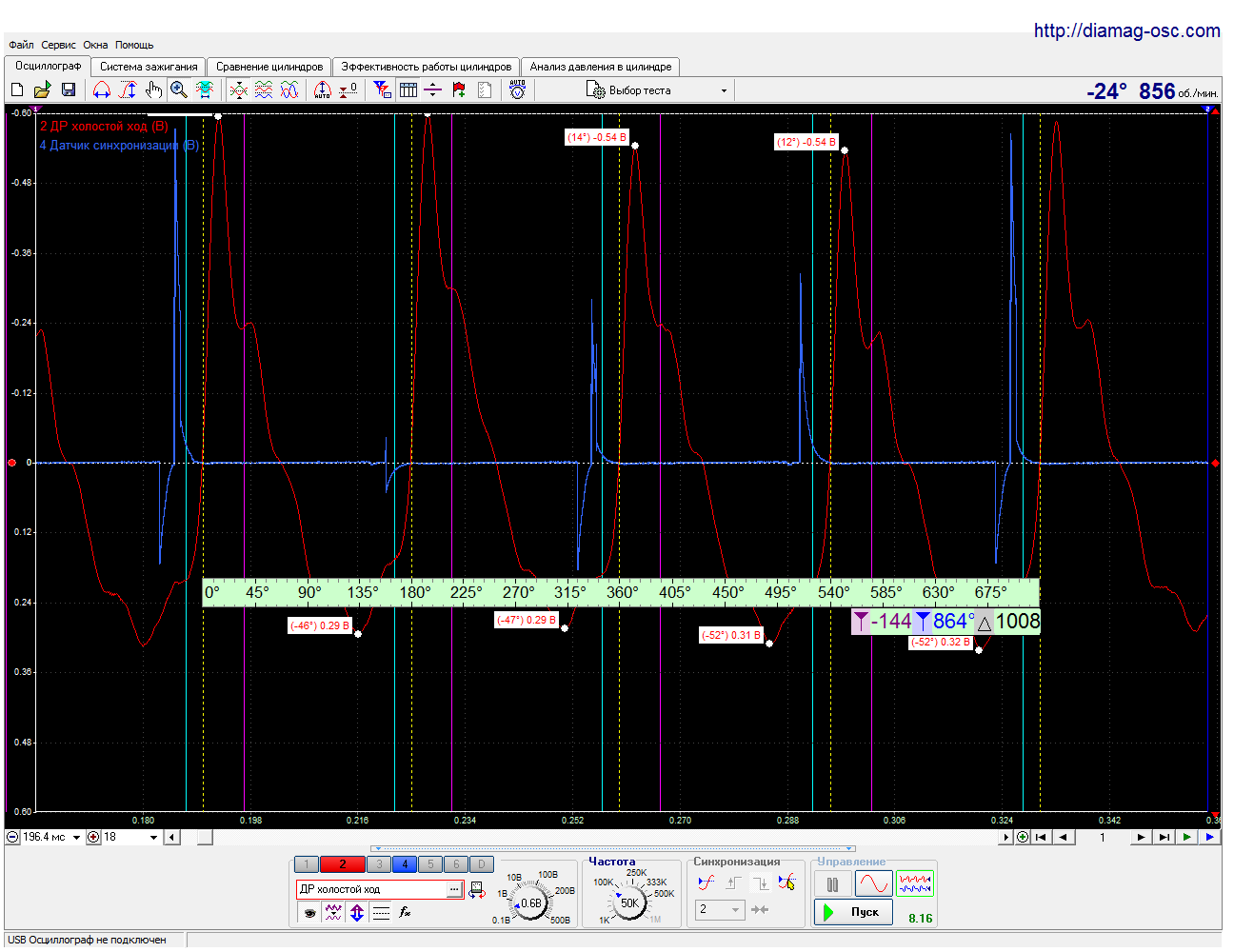Select the D channel button
This screenshot has width=1234, height=952.
tap(482, 864)
